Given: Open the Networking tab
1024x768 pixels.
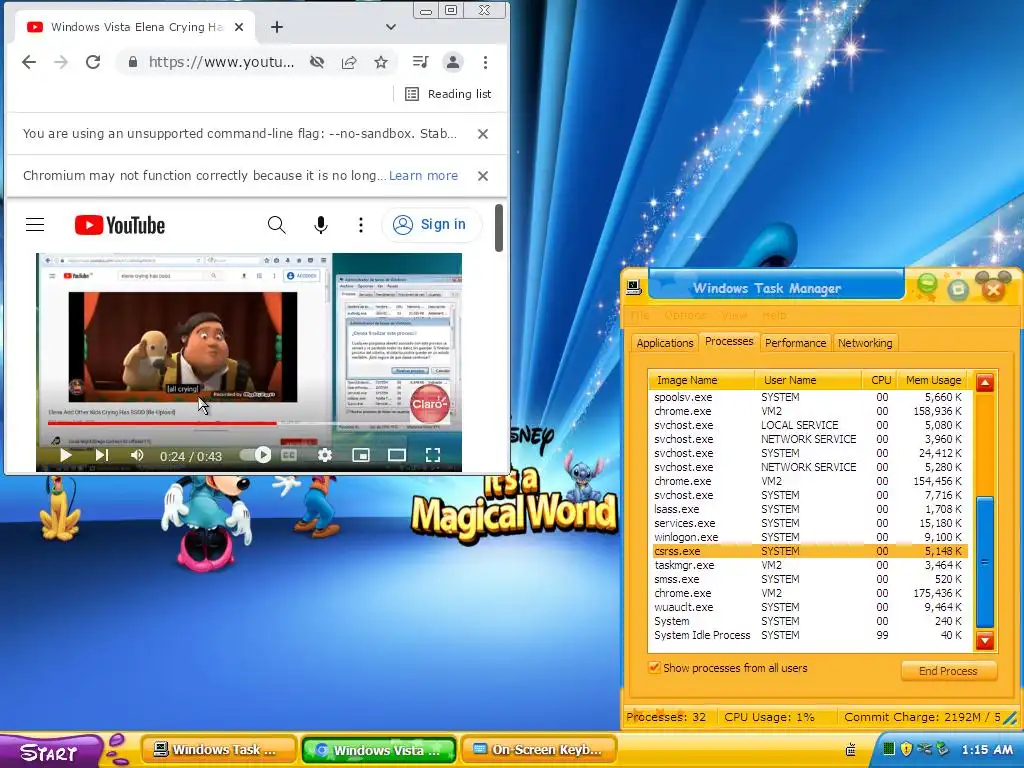Looking at the screenshot, I should (865, 344).
